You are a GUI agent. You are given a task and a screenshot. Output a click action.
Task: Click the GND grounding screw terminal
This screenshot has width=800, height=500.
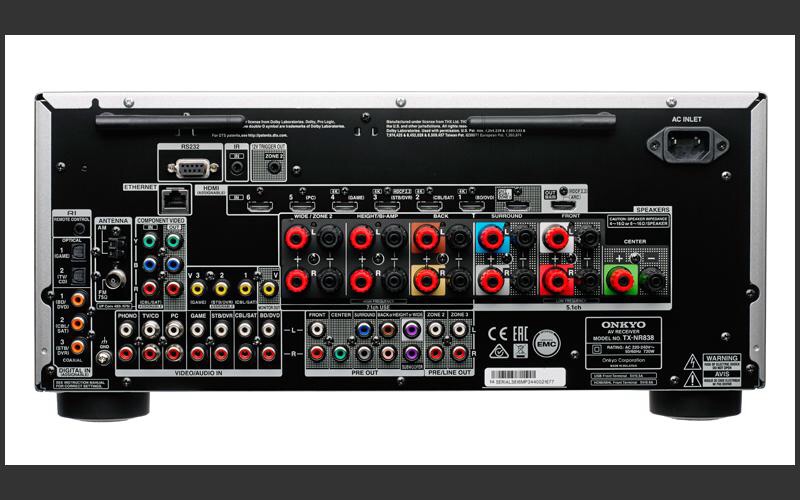(105, 358)
